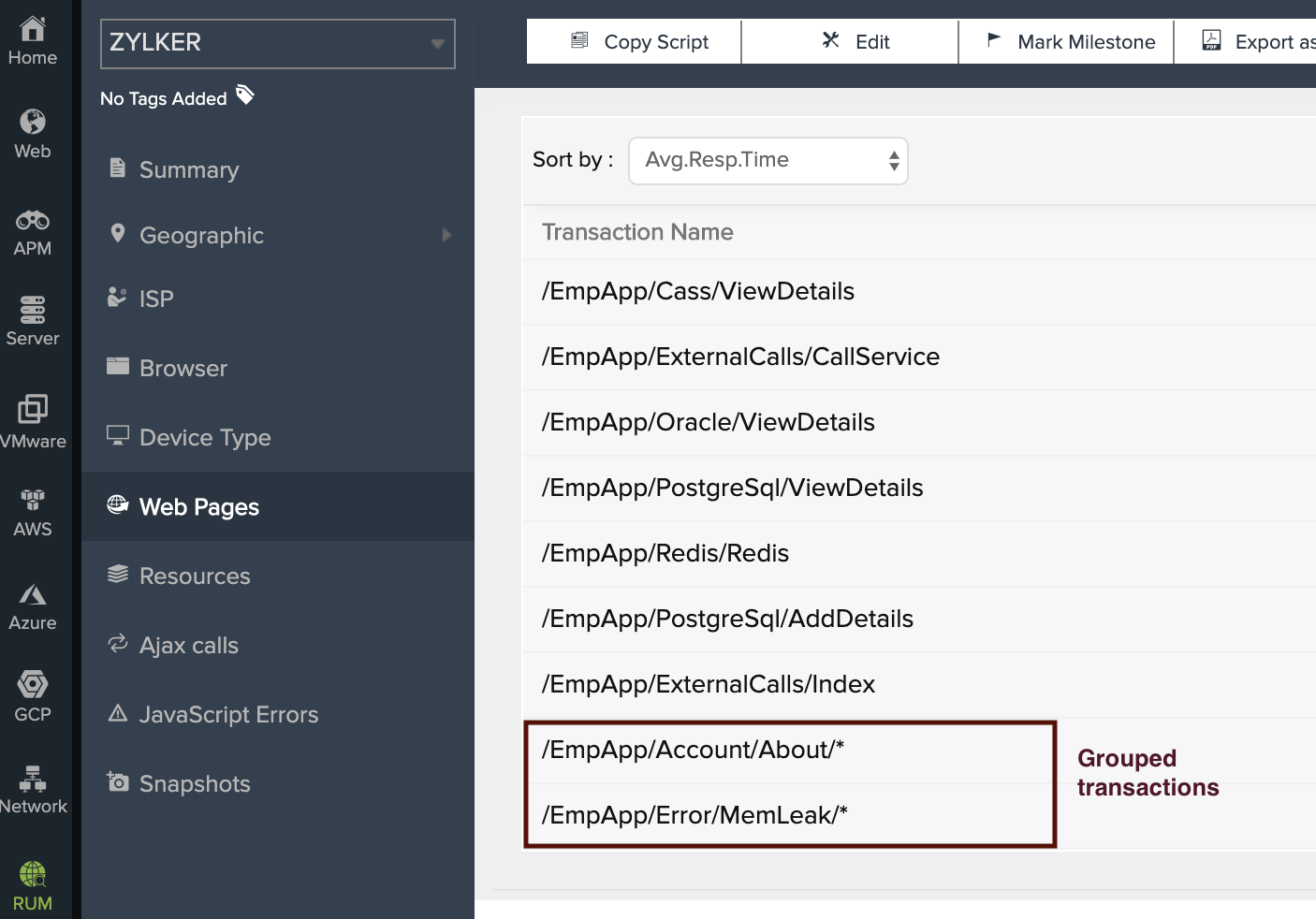Expand the Geographic submenu arrow
1316x919 pixels.
[446, 236]
